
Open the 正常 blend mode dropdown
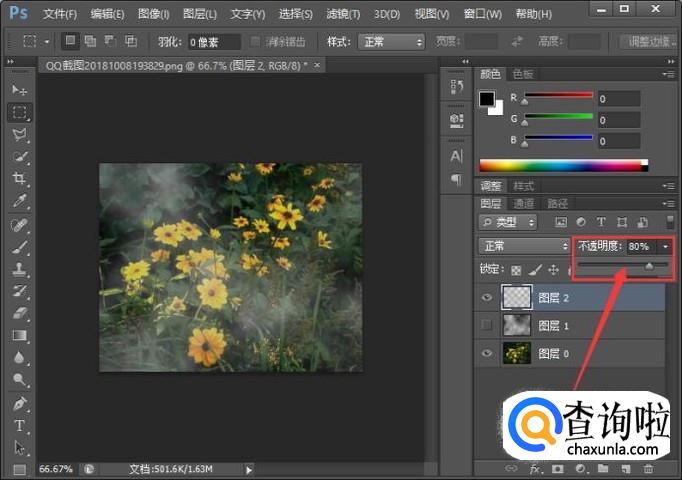tap(524, 246)
